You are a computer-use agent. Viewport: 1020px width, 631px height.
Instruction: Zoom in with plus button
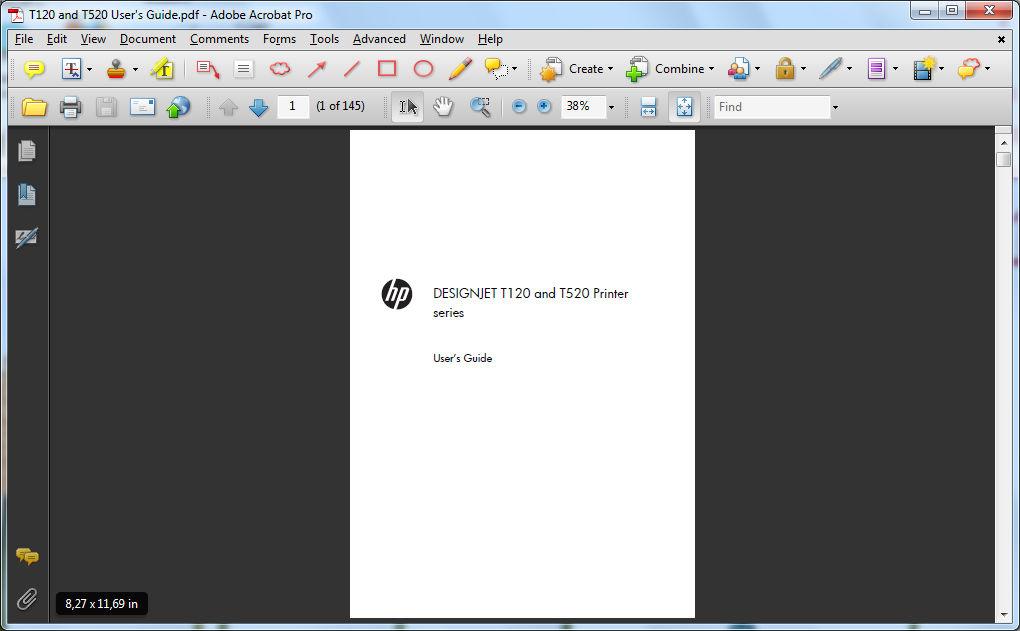[x=544, y=106]
